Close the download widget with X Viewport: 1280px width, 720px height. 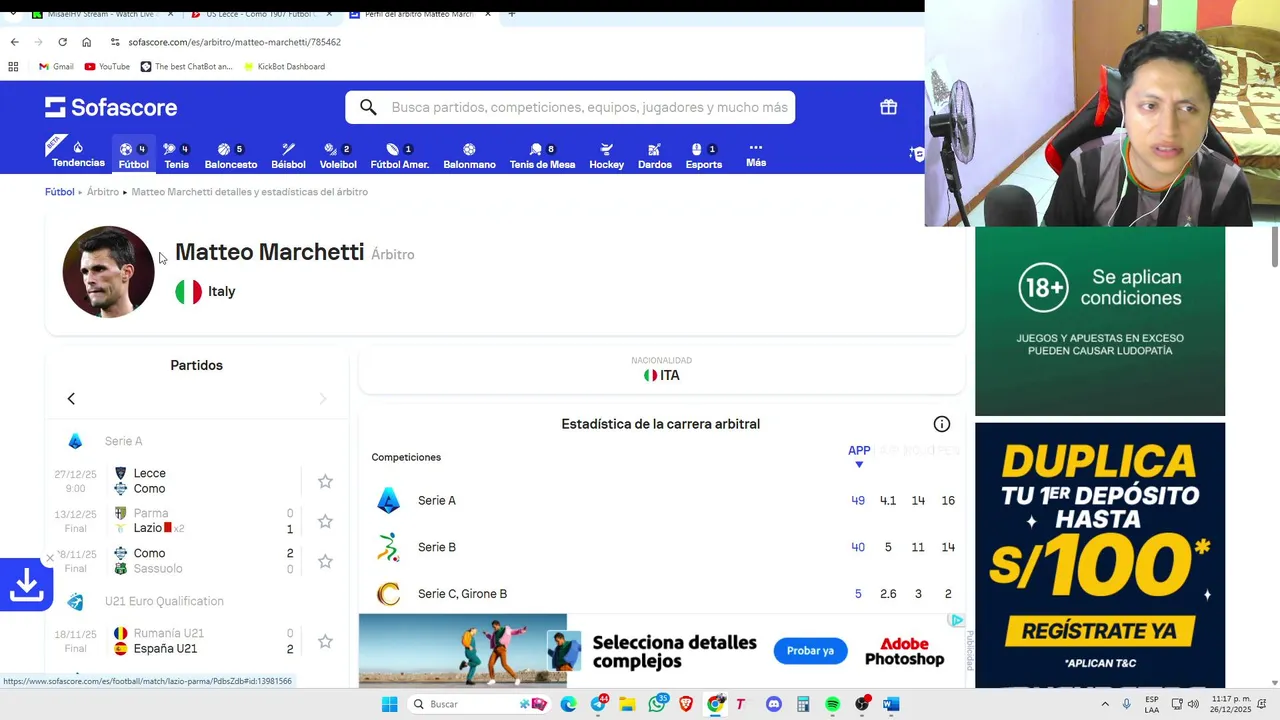[x=50, y=558]
